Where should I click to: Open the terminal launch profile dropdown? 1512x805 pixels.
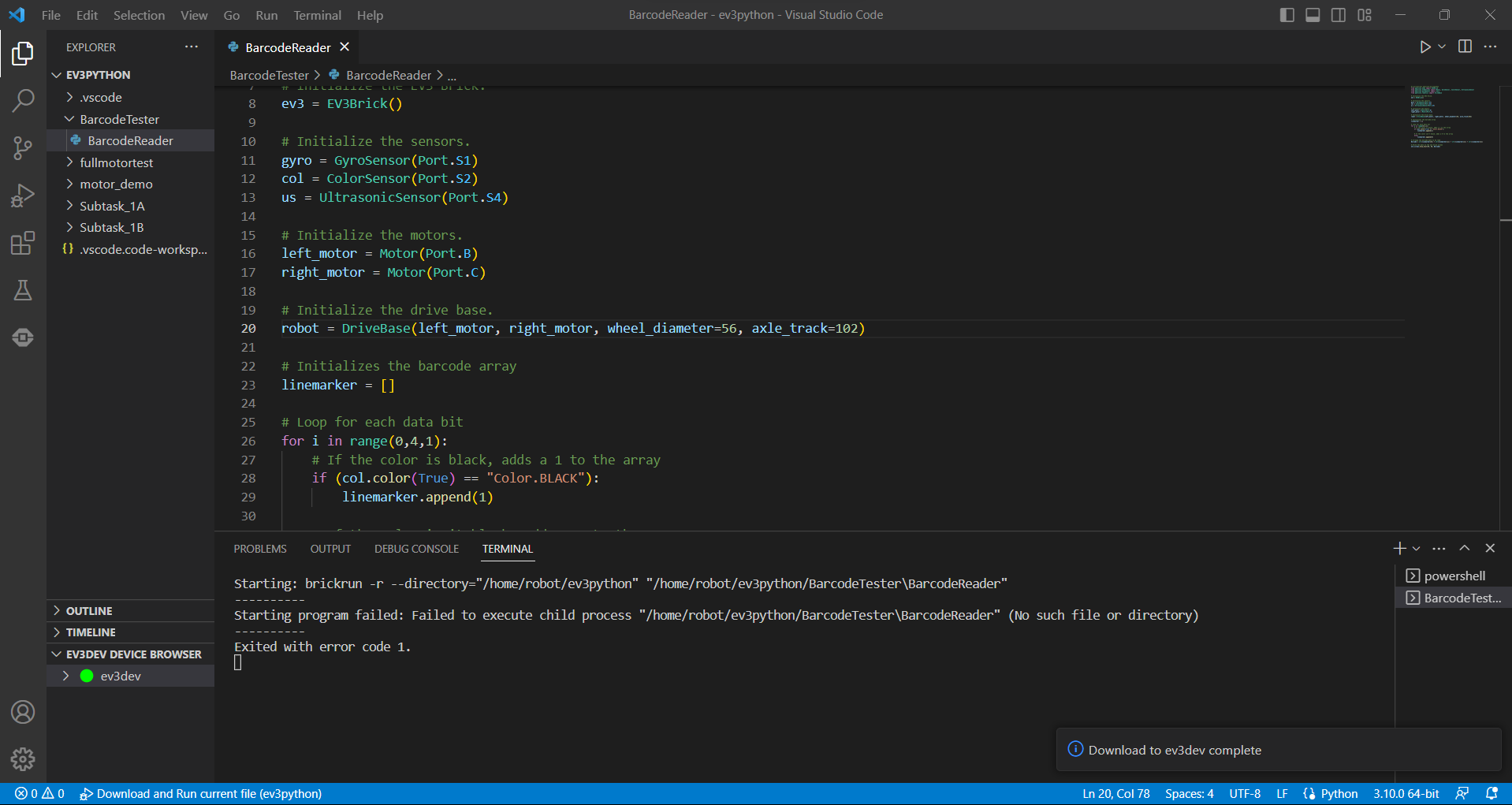tap(1417, 548)
